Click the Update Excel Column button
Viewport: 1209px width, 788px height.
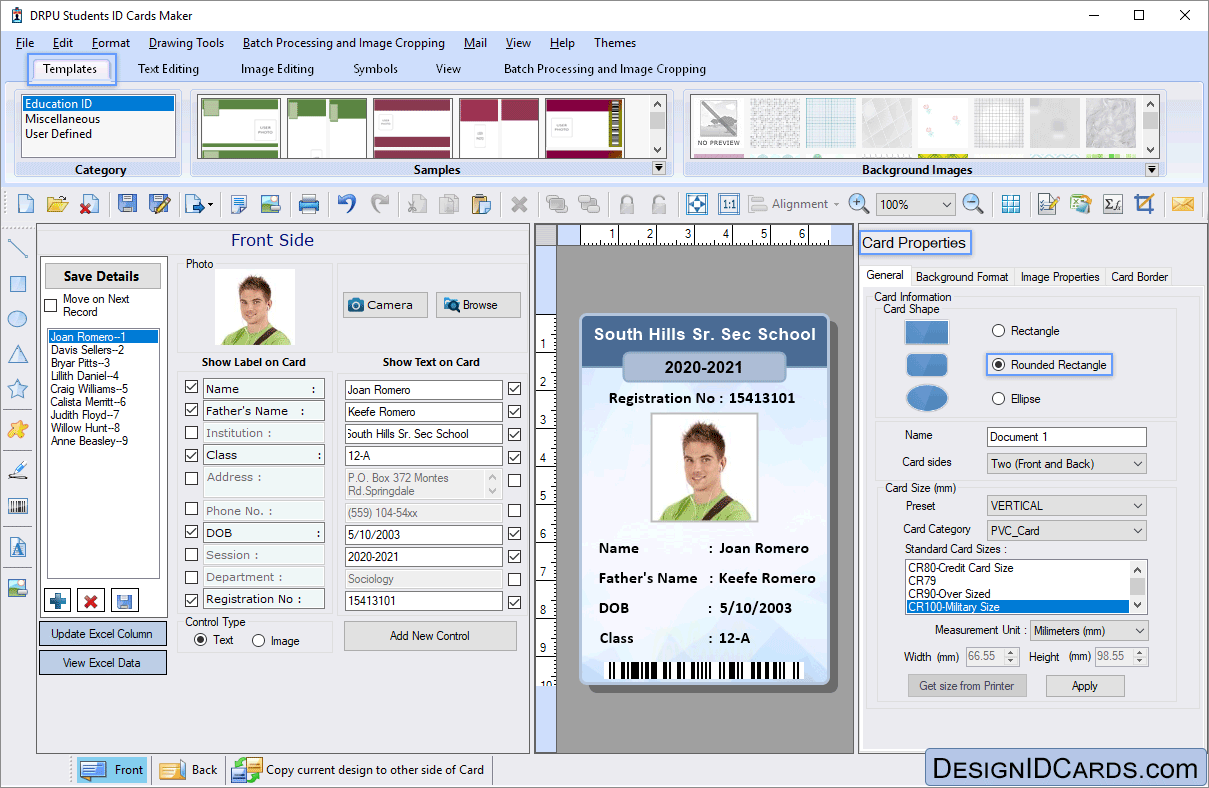pos(102,633)
